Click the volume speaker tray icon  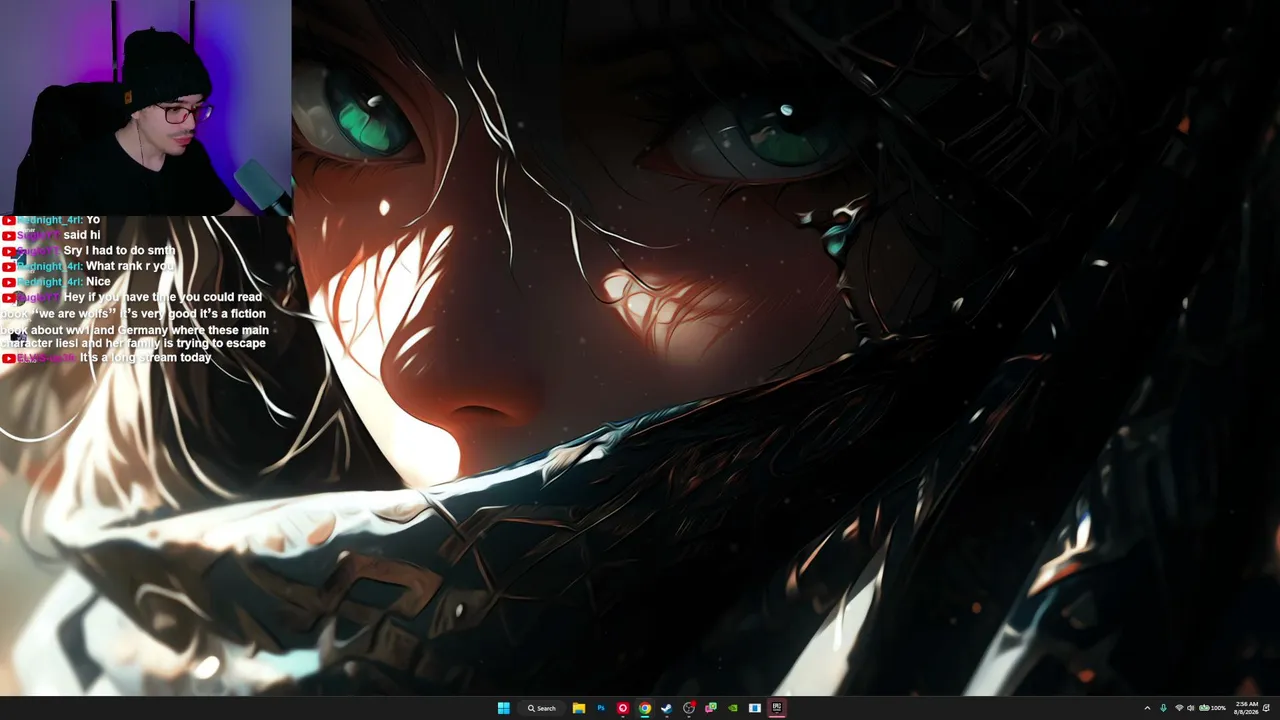pos(1190,708)
